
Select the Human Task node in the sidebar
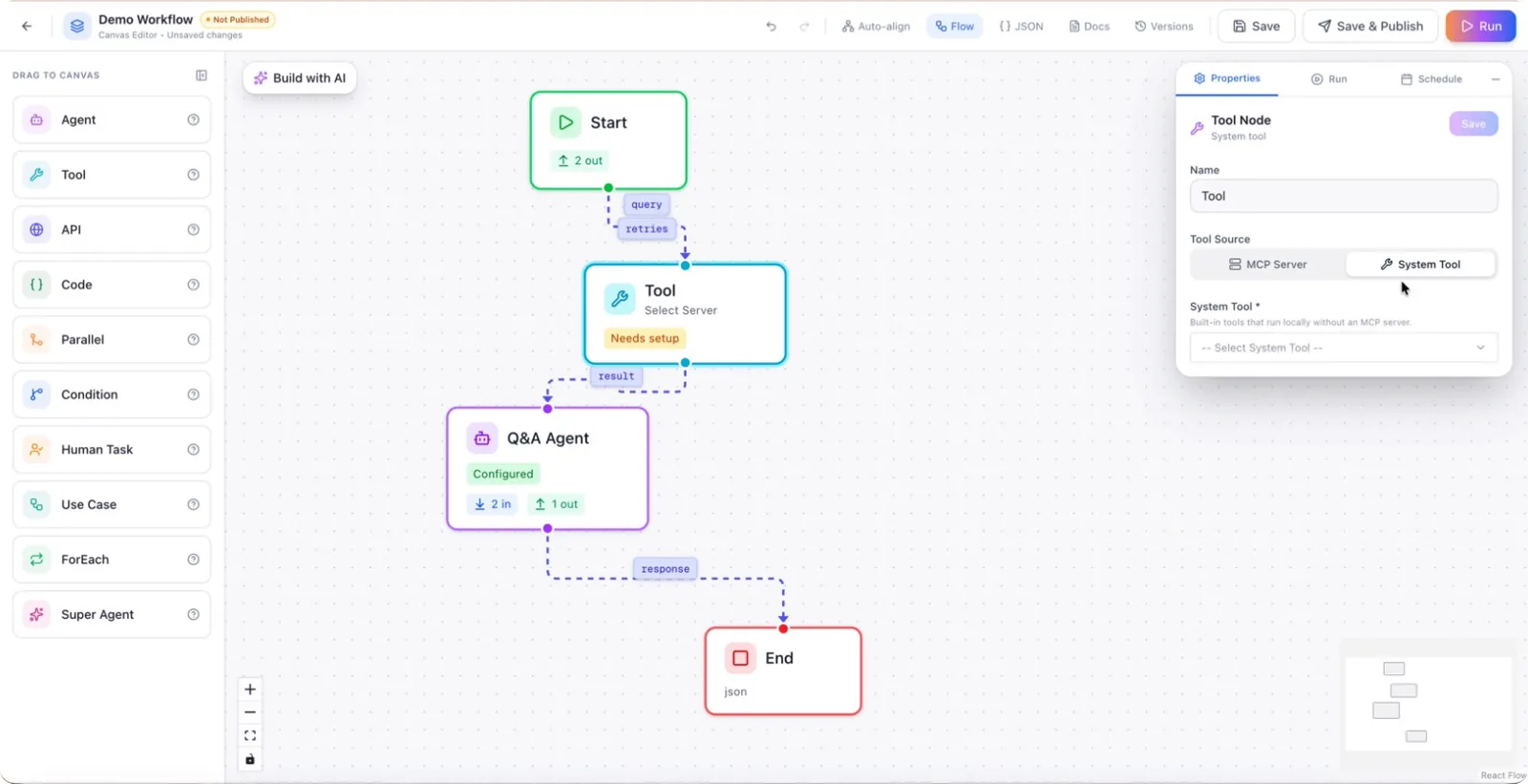(x=112, y=450)
